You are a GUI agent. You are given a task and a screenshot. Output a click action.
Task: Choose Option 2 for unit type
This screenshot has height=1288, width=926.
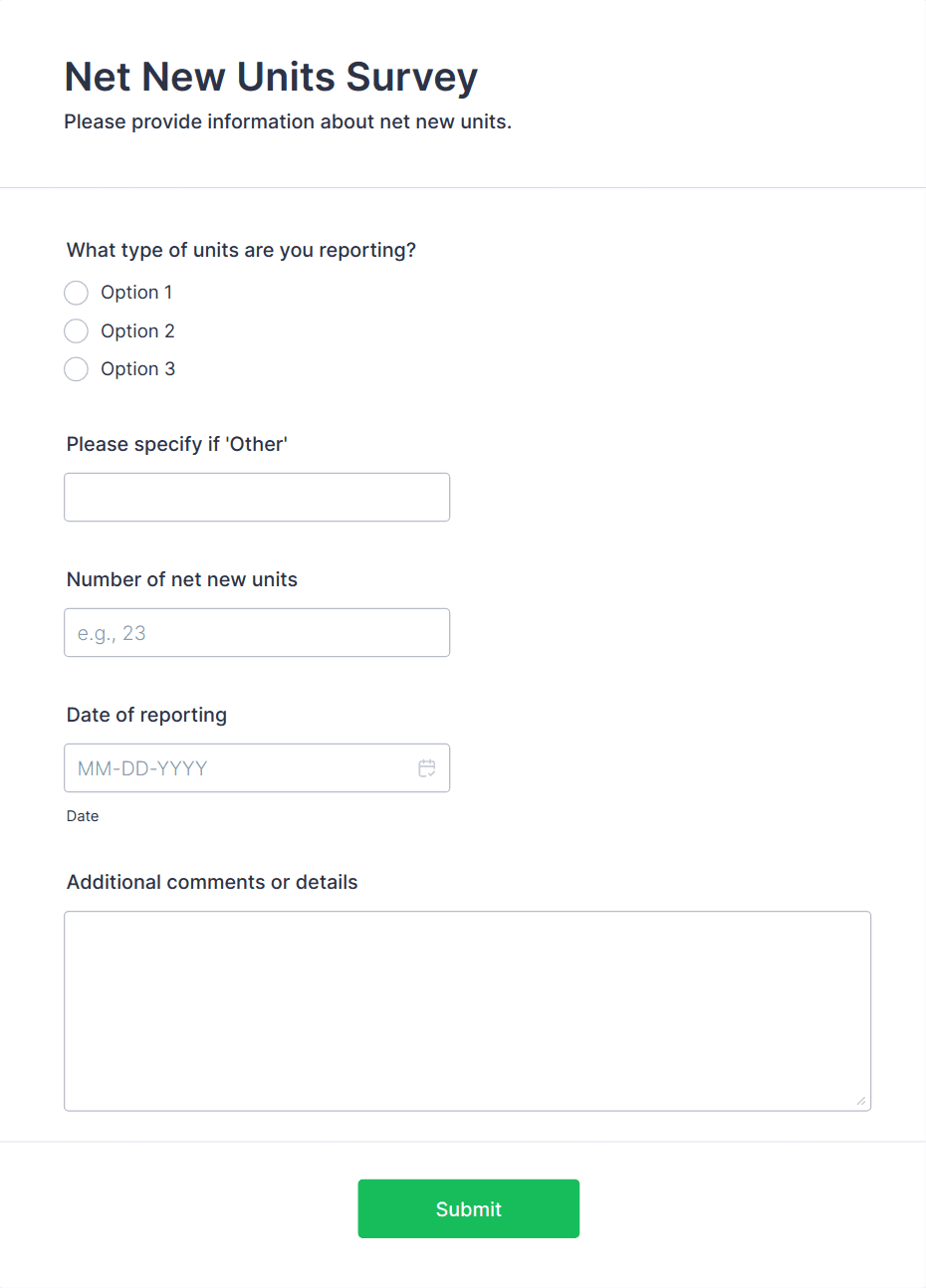pos(76,330)
